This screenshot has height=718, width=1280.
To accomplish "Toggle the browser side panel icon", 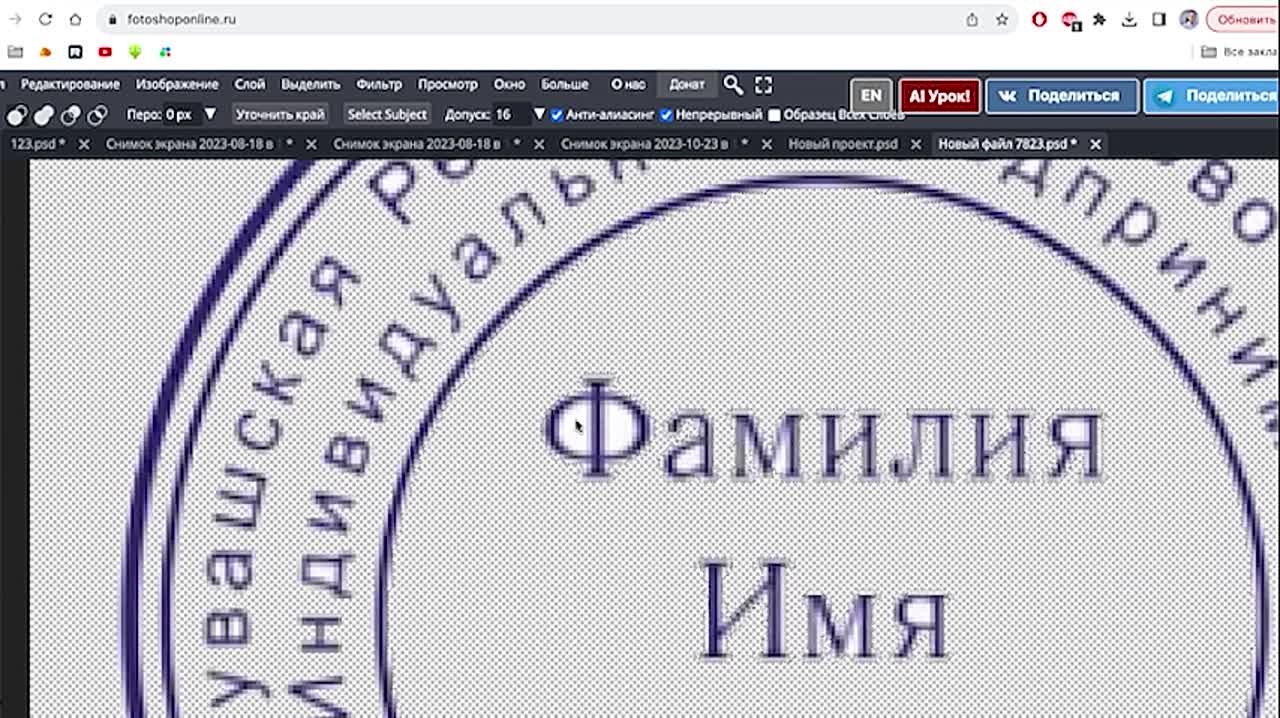I will pyautogui.click(x=1159, y=19).
